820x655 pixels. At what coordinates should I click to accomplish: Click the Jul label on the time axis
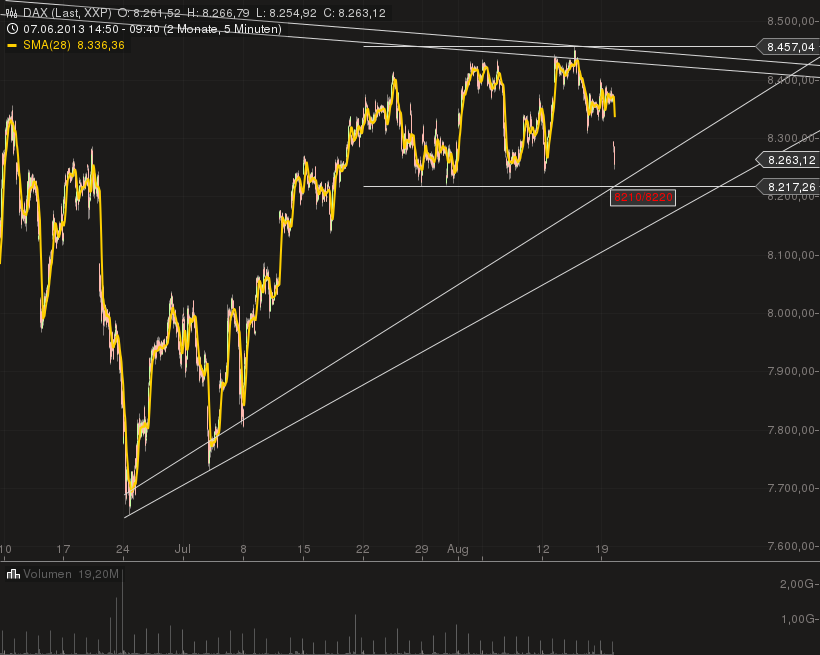pyautogui.click(x=183, y=549)
